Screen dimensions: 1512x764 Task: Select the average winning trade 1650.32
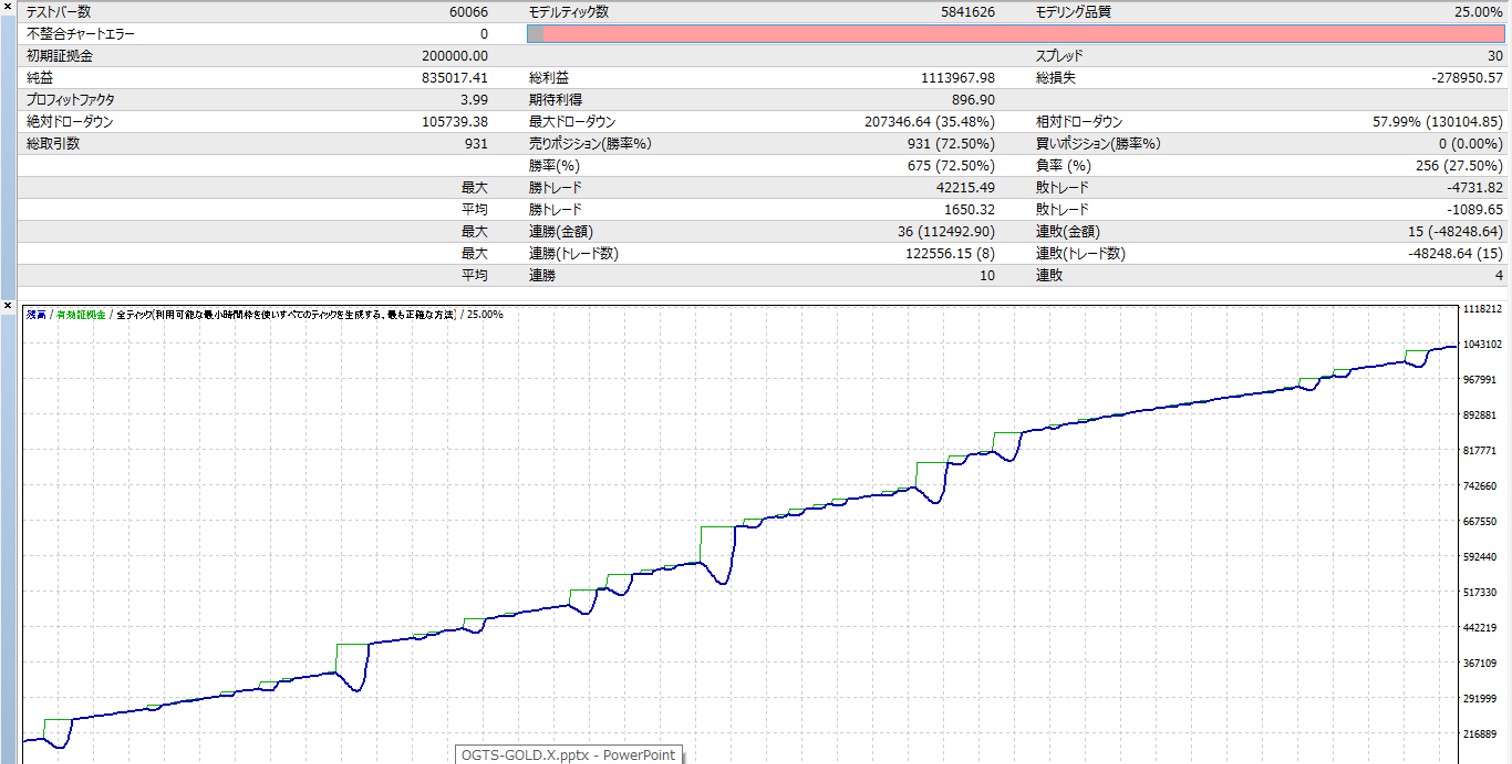969,210
